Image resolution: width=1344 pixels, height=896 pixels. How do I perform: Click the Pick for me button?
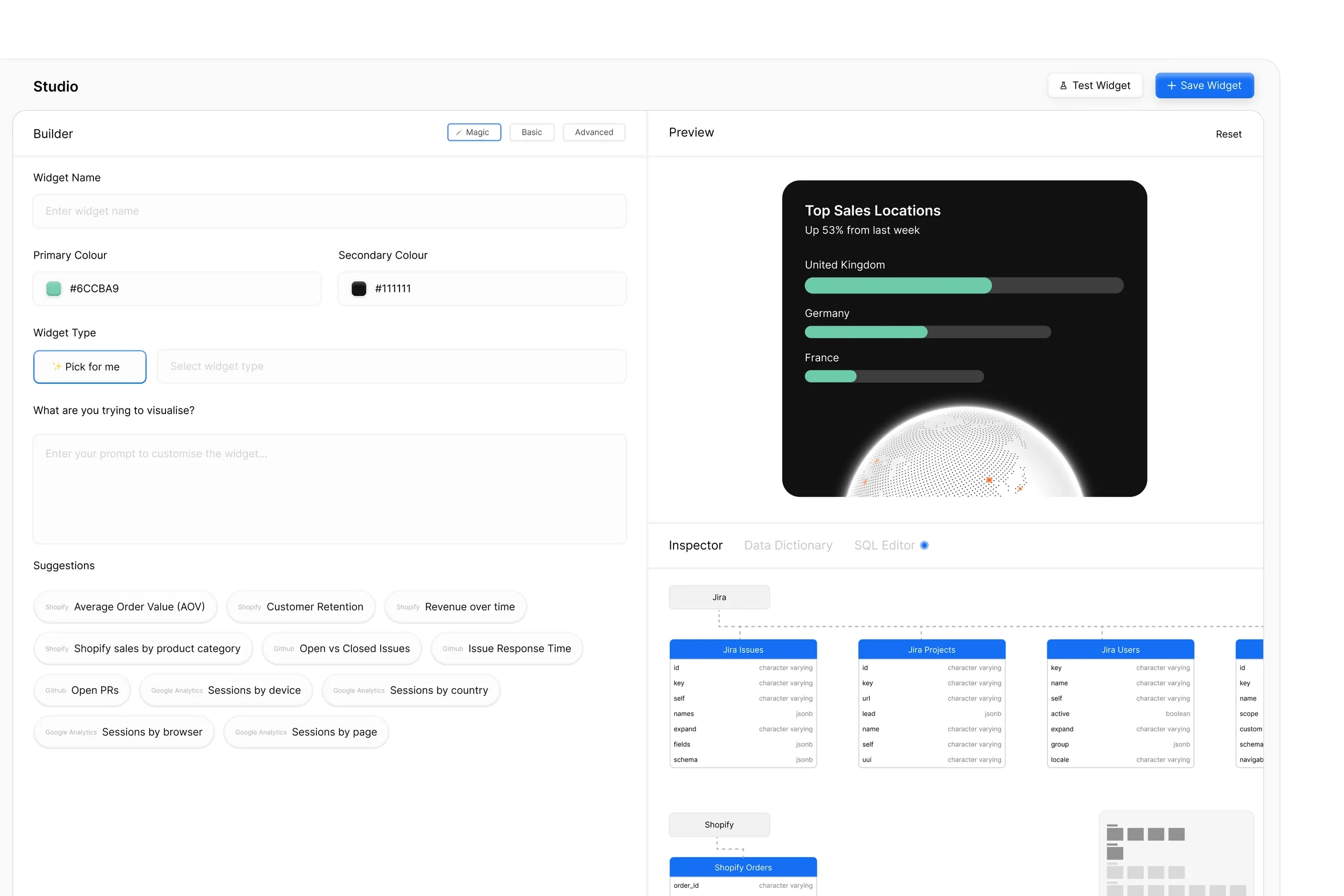coord(90,367)
